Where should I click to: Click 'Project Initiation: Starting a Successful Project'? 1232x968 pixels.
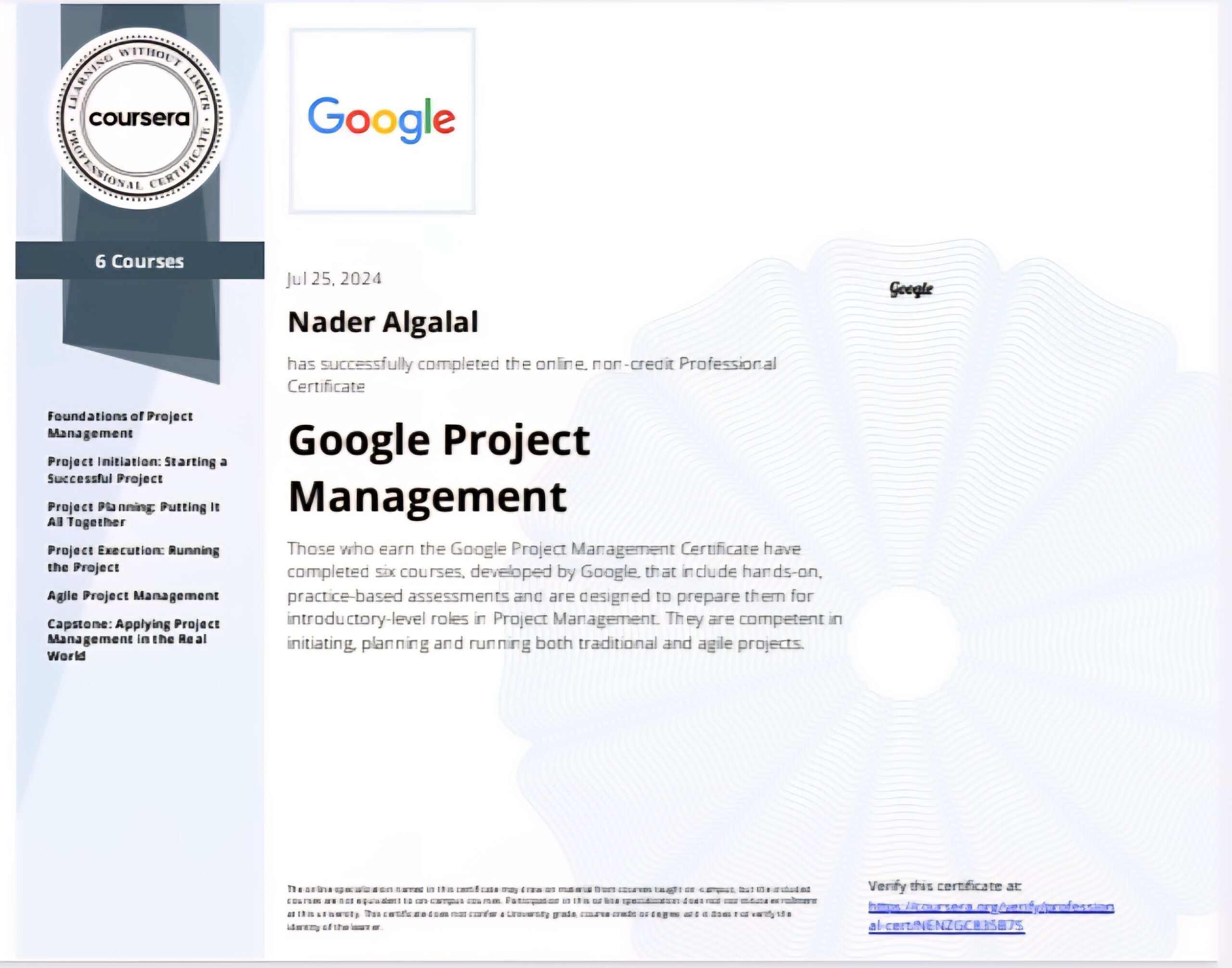137,470
